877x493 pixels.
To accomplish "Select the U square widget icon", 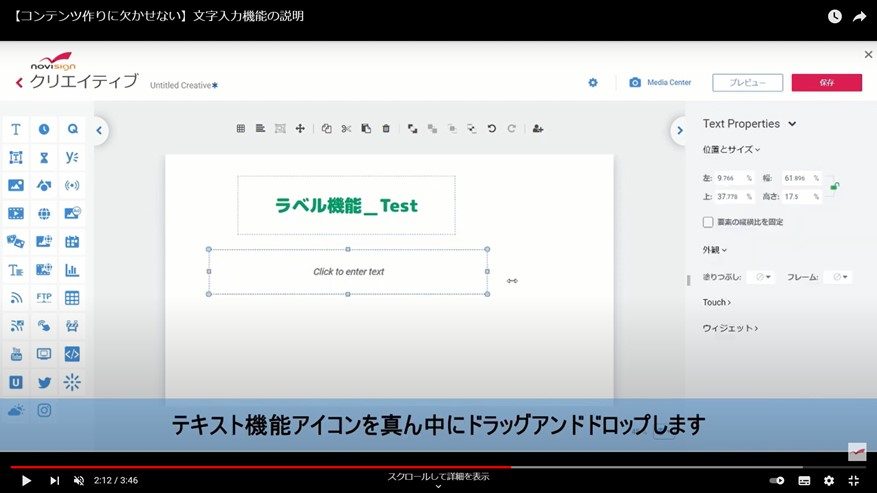I will click(16, 382).
